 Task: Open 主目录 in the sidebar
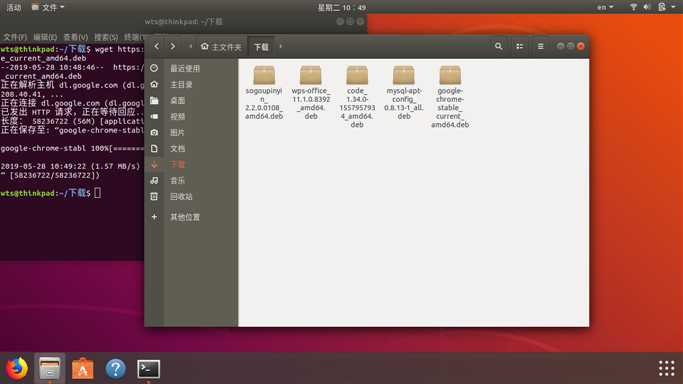click(x=181, y=84)
